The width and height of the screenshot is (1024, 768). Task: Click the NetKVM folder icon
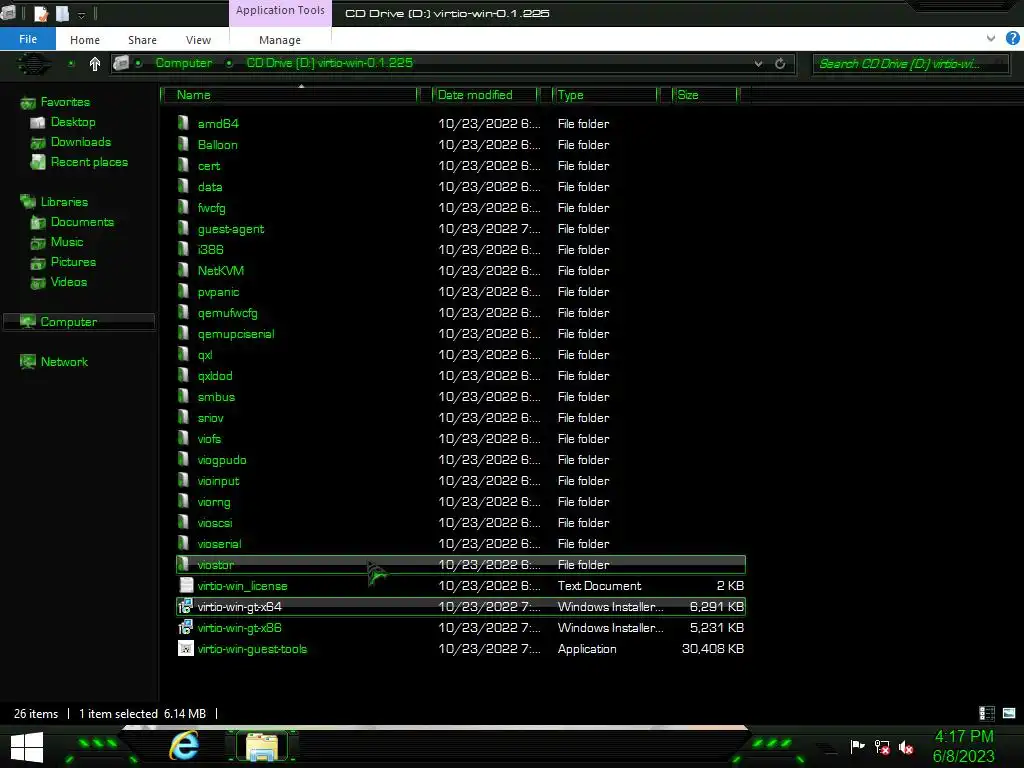[184, 270]
